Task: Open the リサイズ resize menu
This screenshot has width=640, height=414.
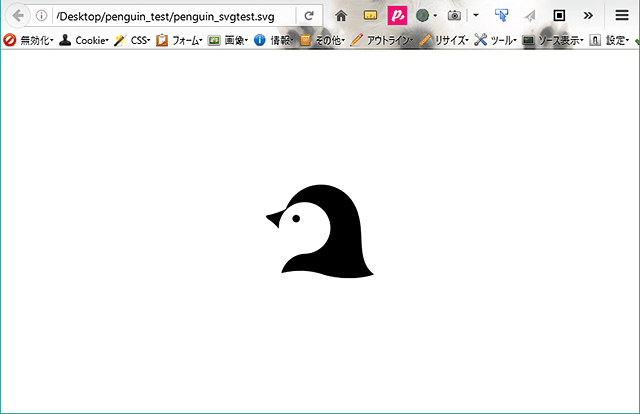Action: pos(443,40)
